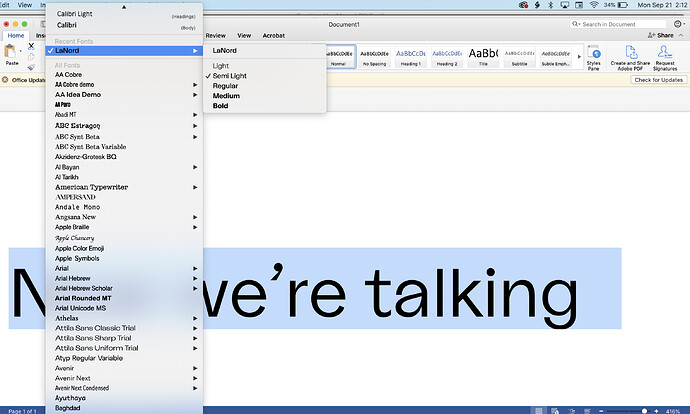Open the View menu in macOS menu bar
The width and height of the screenshot is (690, 414).
(25, 5)
